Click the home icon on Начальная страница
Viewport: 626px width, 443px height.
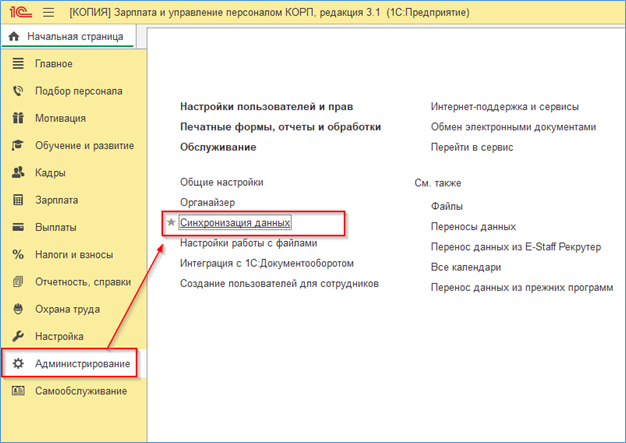click(14, 36)
